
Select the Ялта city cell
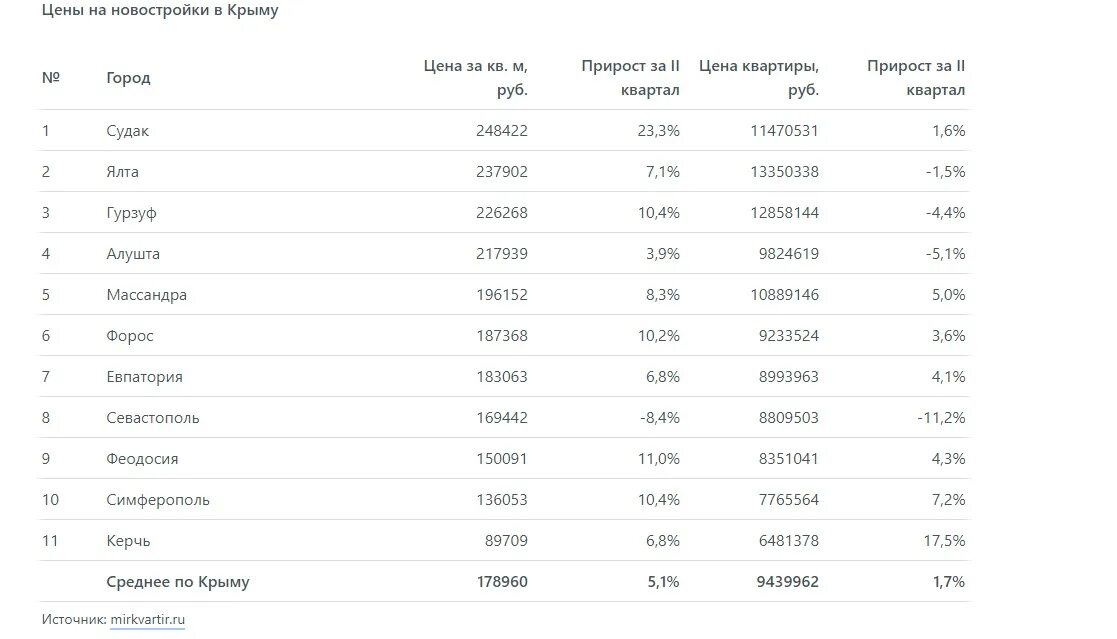pyautogui.click(x=123, y=172)
